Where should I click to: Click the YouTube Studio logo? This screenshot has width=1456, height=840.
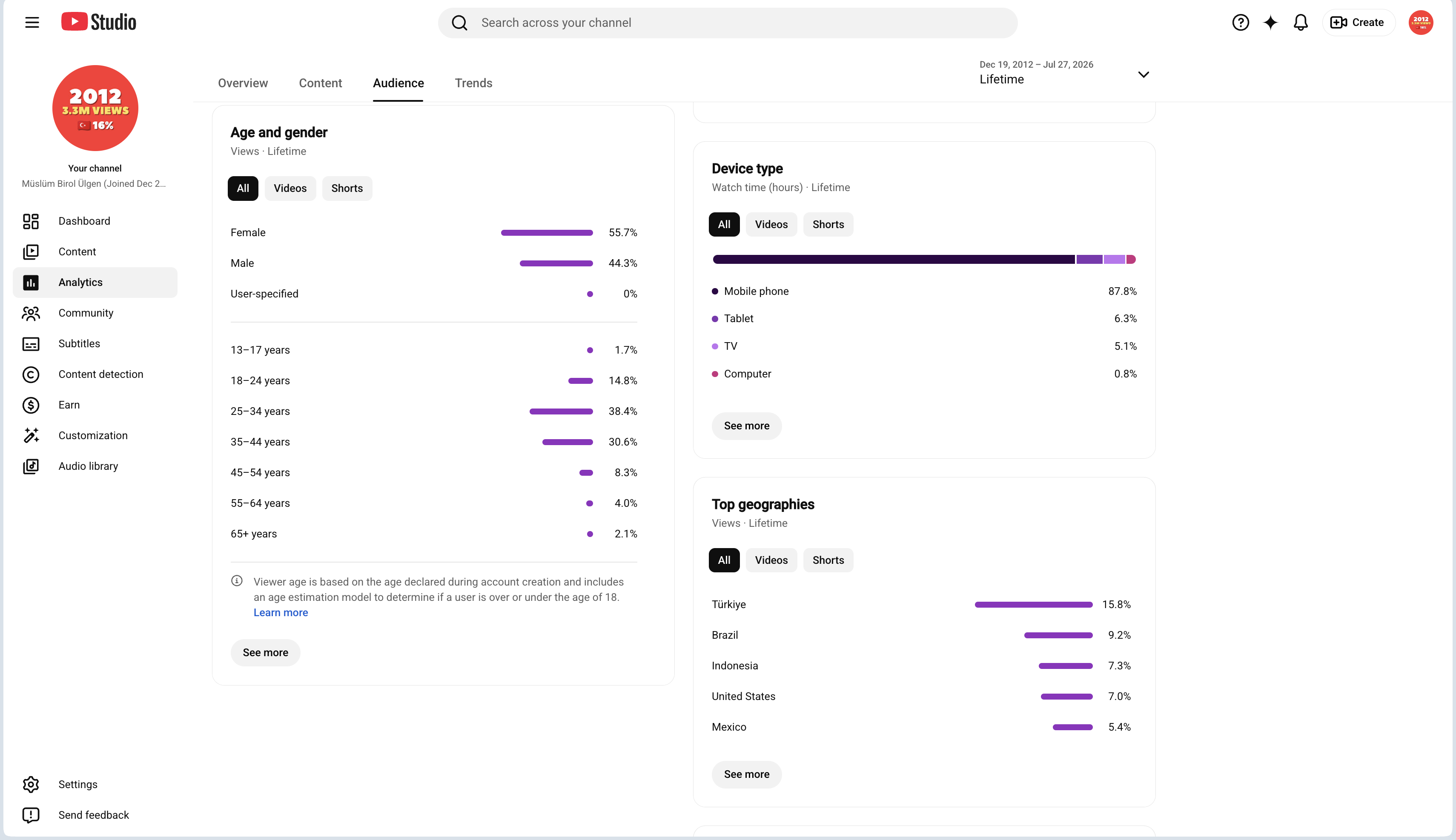point(99,22)
